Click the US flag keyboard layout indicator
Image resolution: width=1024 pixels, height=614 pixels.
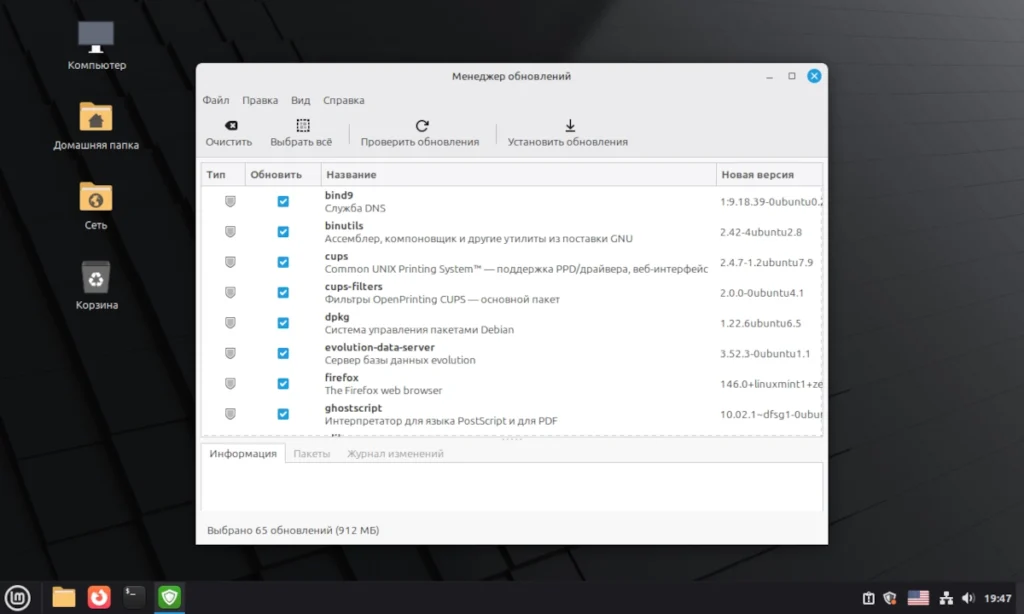[x=918, y=598]
